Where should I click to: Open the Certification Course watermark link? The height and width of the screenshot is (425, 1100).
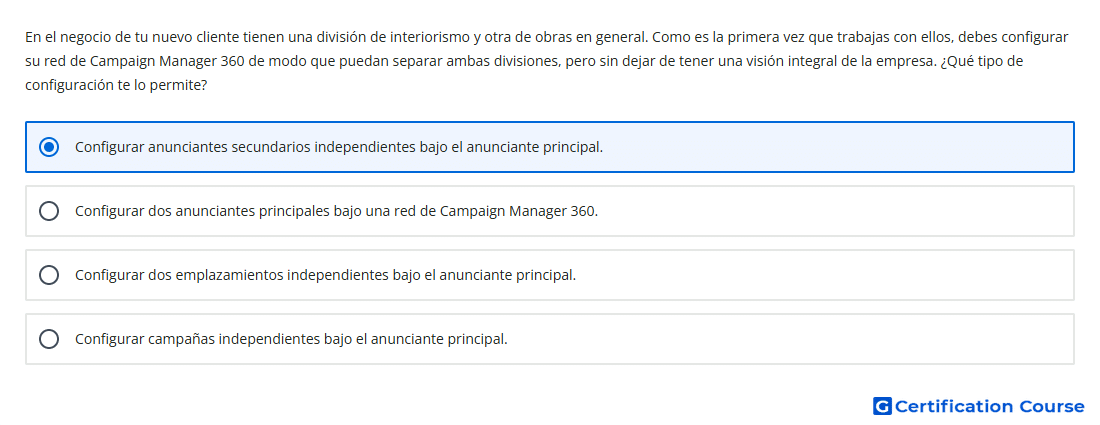tap(979, 406)
